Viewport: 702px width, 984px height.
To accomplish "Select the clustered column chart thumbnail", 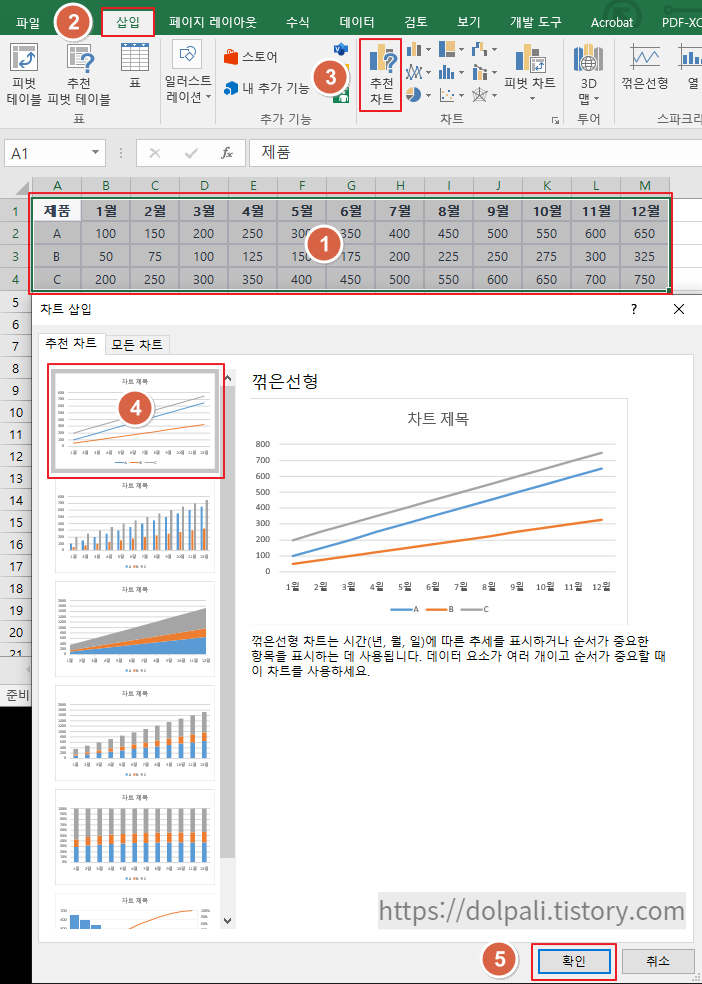I will point(135,526).
